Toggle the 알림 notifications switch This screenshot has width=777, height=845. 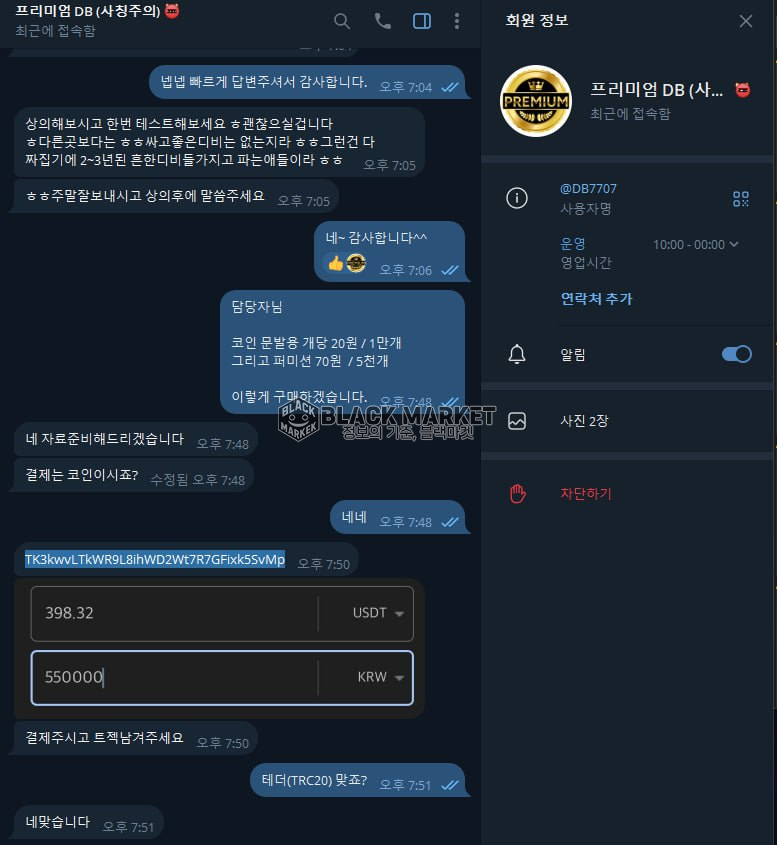pyautogui.click(x=737, y=354)
